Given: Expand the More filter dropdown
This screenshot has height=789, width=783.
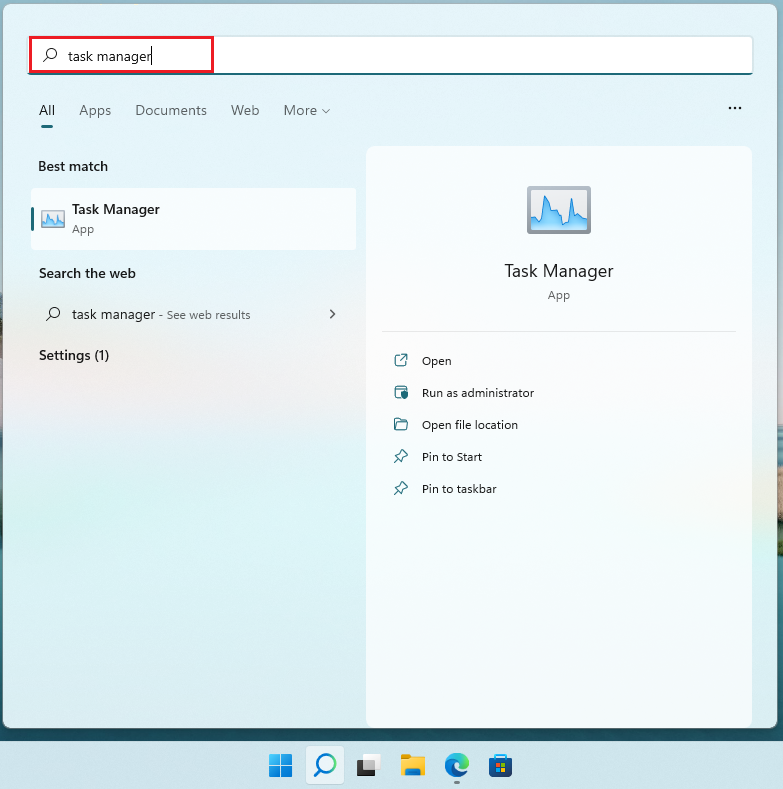Looking at the screenshot, I should [306, 110].
